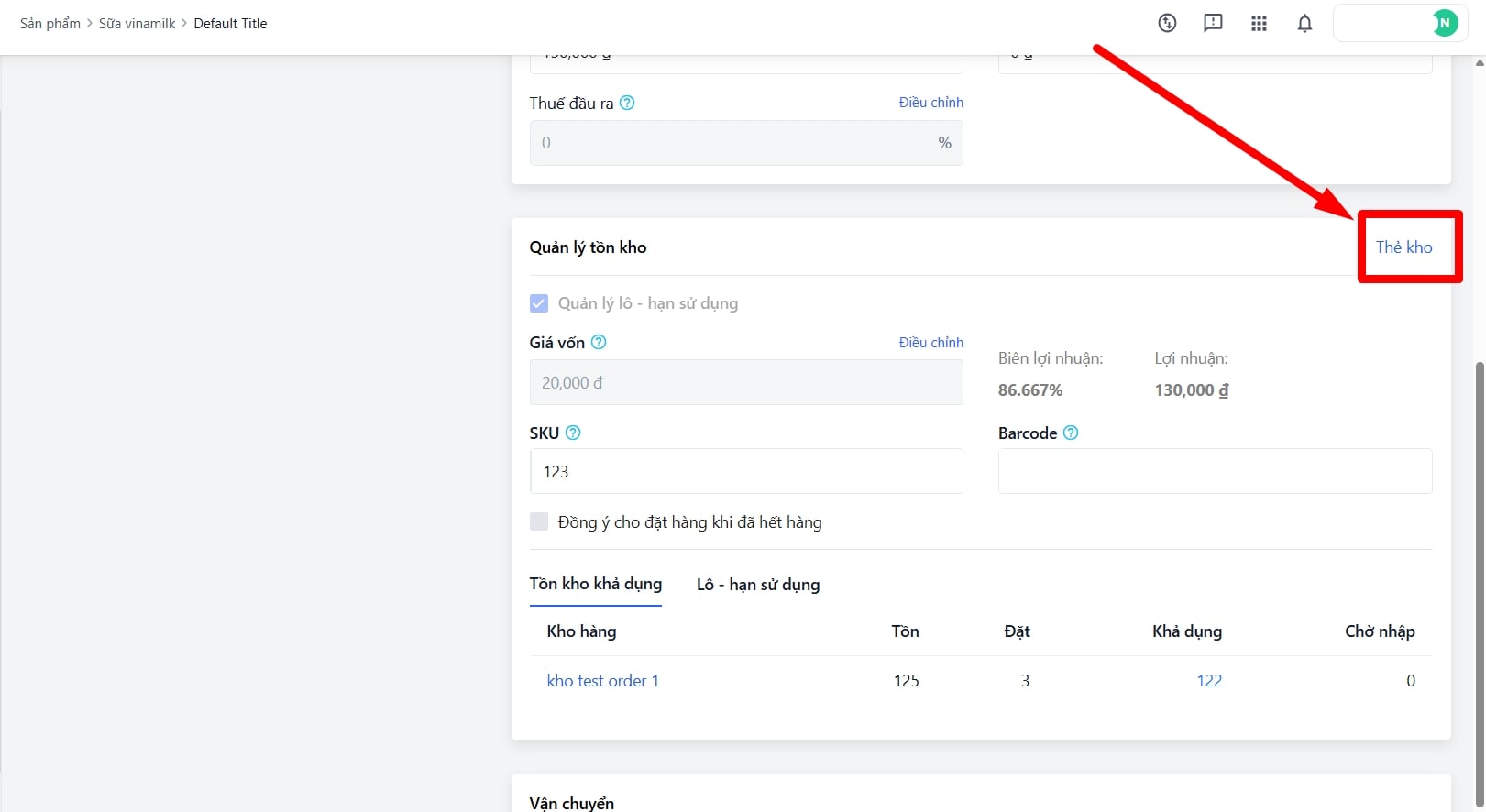Open kho test order 1 warehouse link
Image resolution: width=1486 pixels, height=812 pixels.
click(x=602, y=680)
